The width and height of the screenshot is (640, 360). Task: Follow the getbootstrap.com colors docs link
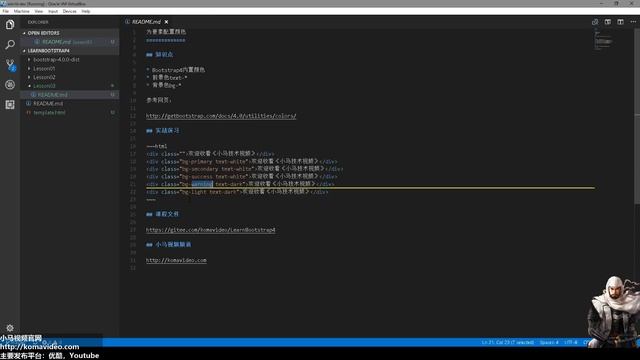click(x=221, y=116)
